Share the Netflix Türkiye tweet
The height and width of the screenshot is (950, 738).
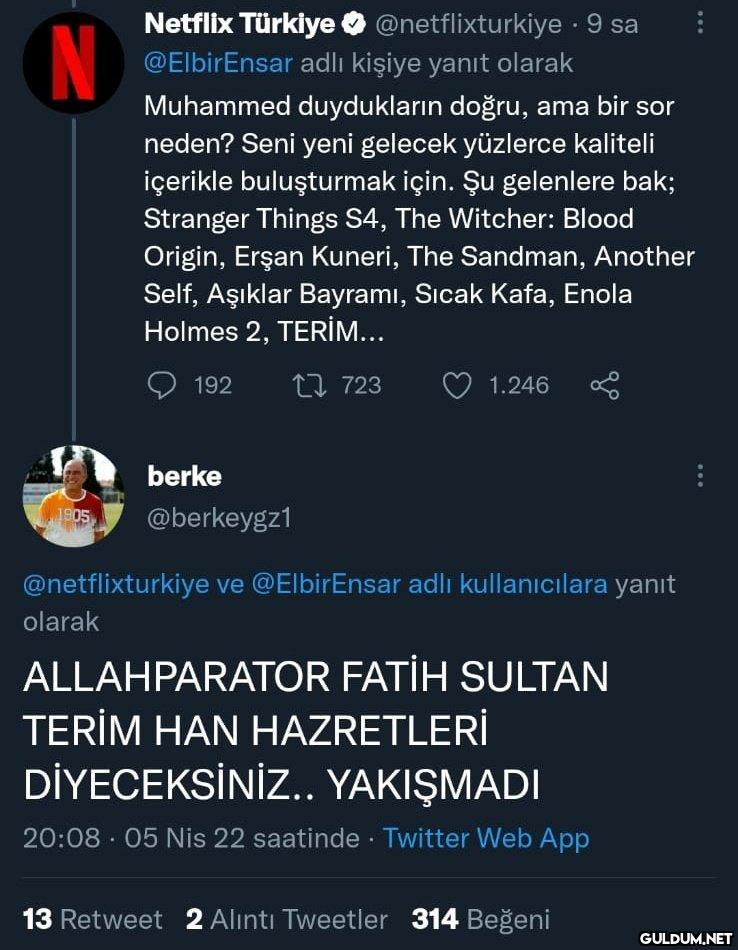[x=605, y=385]
